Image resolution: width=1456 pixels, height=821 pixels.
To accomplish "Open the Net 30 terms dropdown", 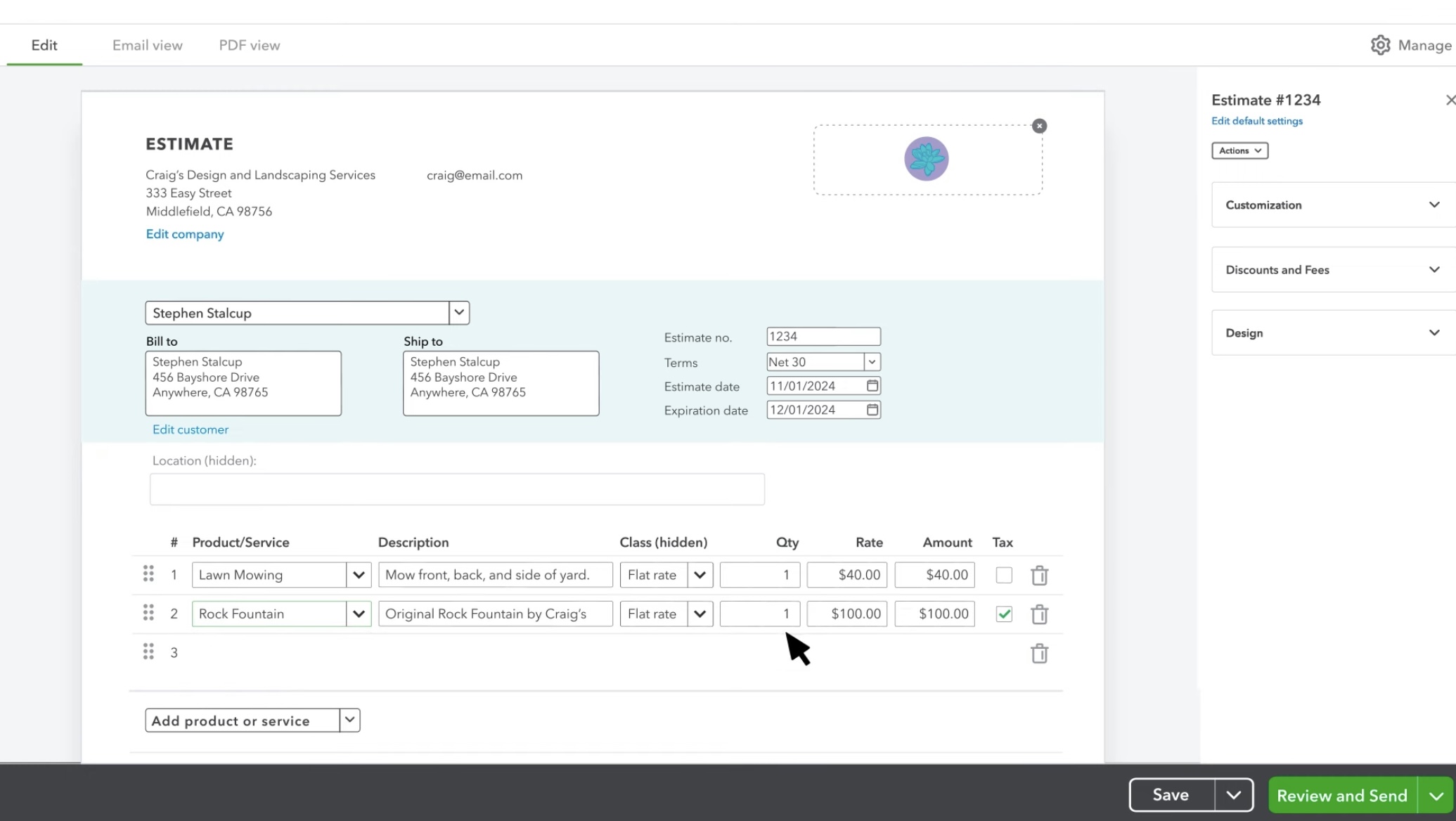I will click(x=872, y=362).
